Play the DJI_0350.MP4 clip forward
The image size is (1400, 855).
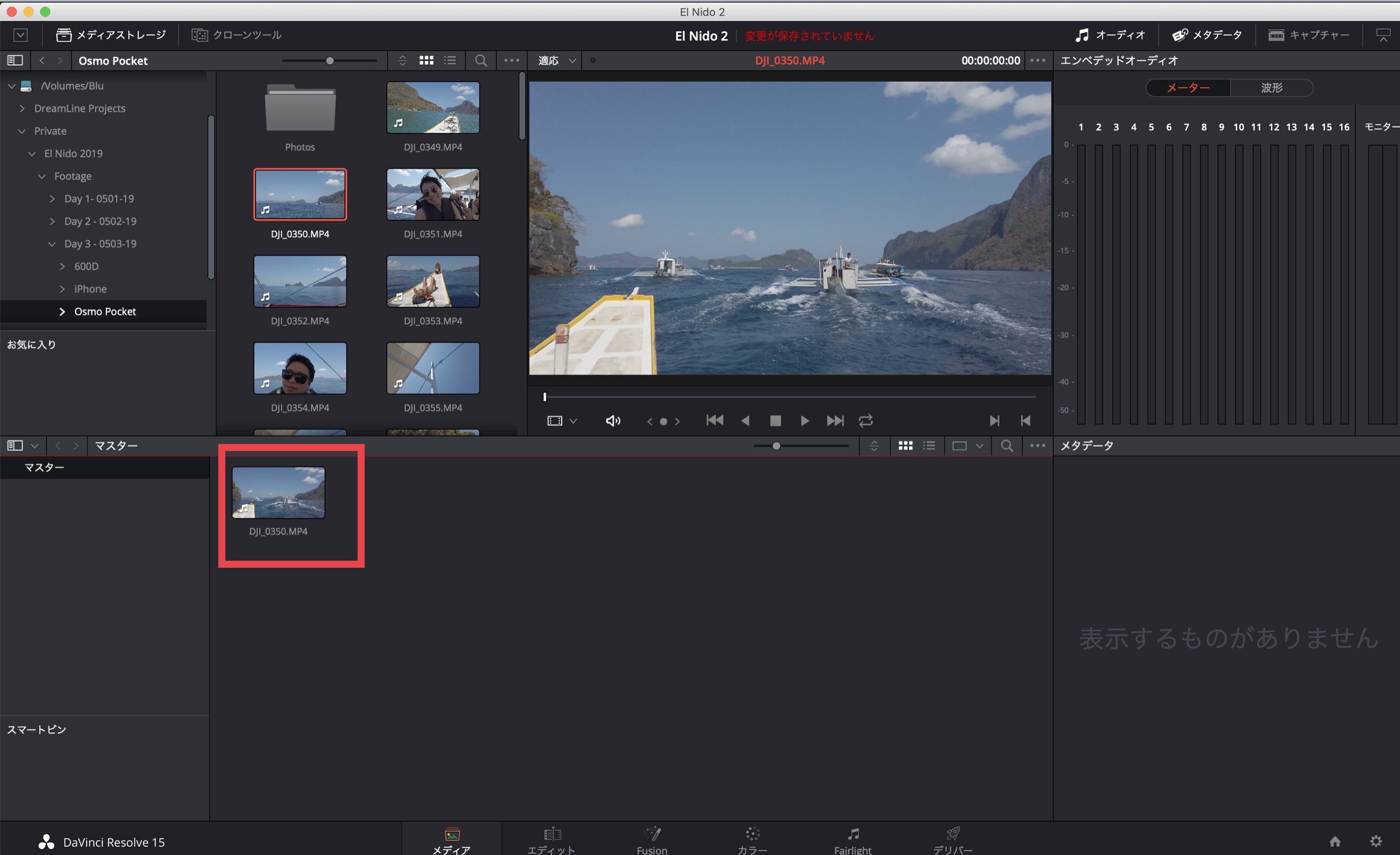804,421
